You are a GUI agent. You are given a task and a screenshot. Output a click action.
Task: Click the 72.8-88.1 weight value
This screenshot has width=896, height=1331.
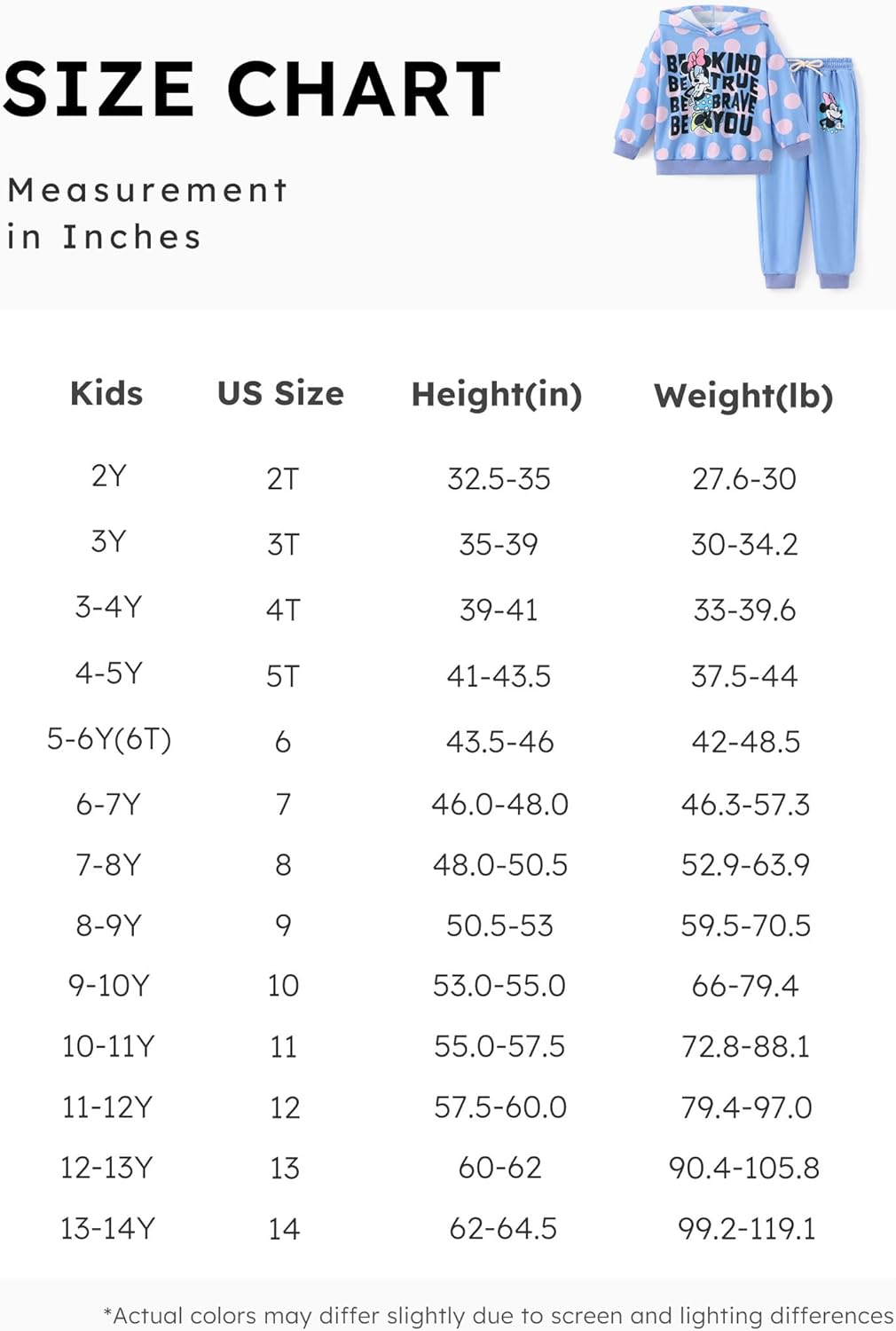(x=745, y=1047)
